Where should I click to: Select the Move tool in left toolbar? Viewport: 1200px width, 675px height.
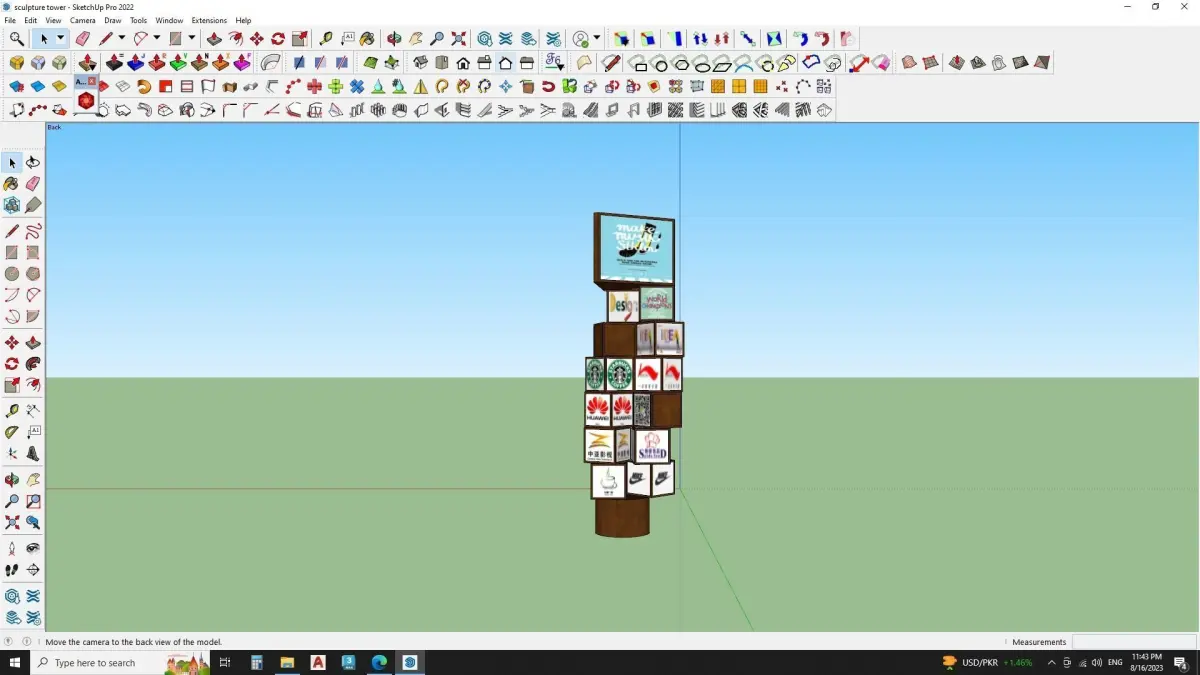coord(12,343)
